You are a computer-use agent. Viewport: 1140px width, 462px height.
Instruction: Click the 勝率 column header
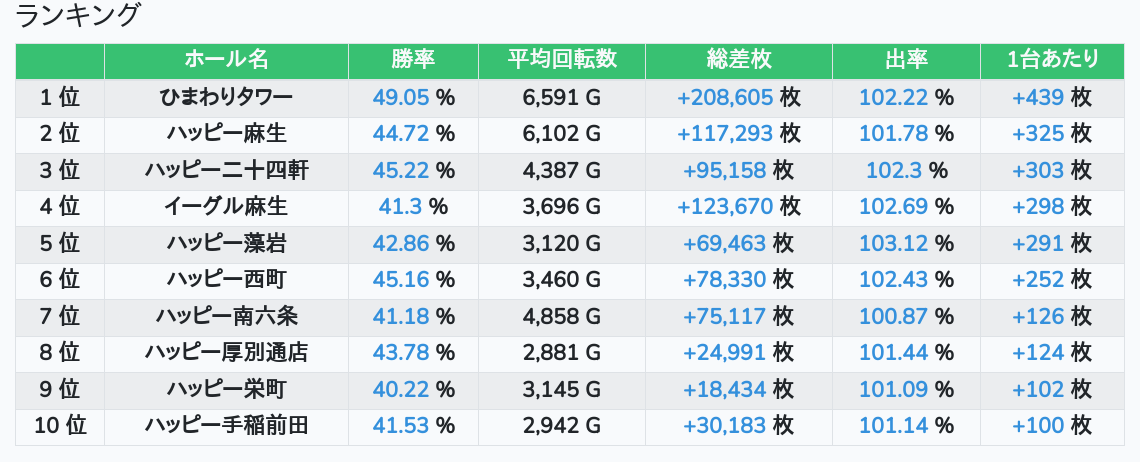[413, 60]
